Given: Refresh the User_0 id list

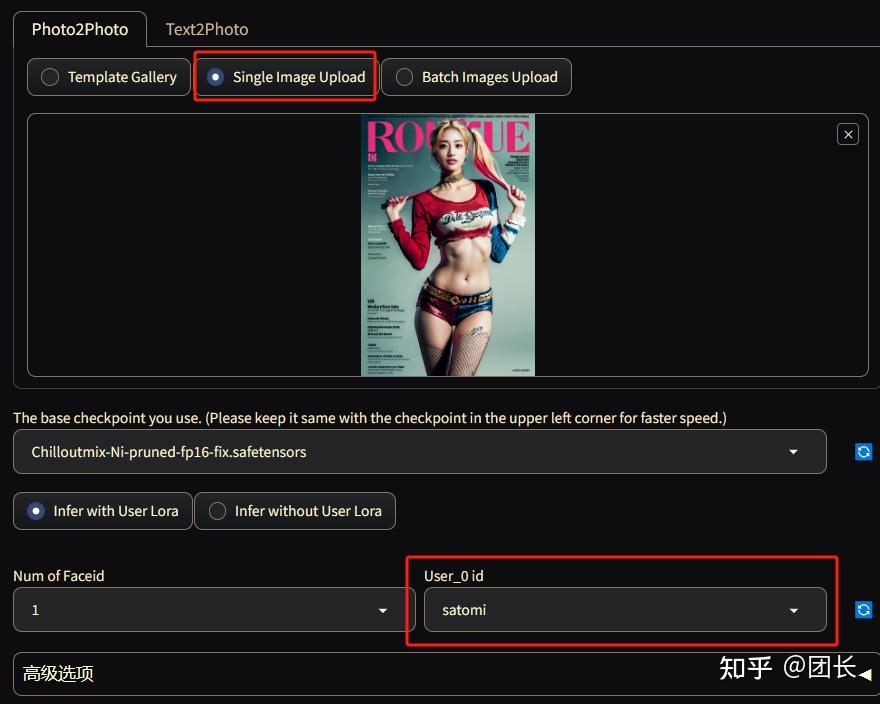Looking at the screenshot, I should 863,610.
